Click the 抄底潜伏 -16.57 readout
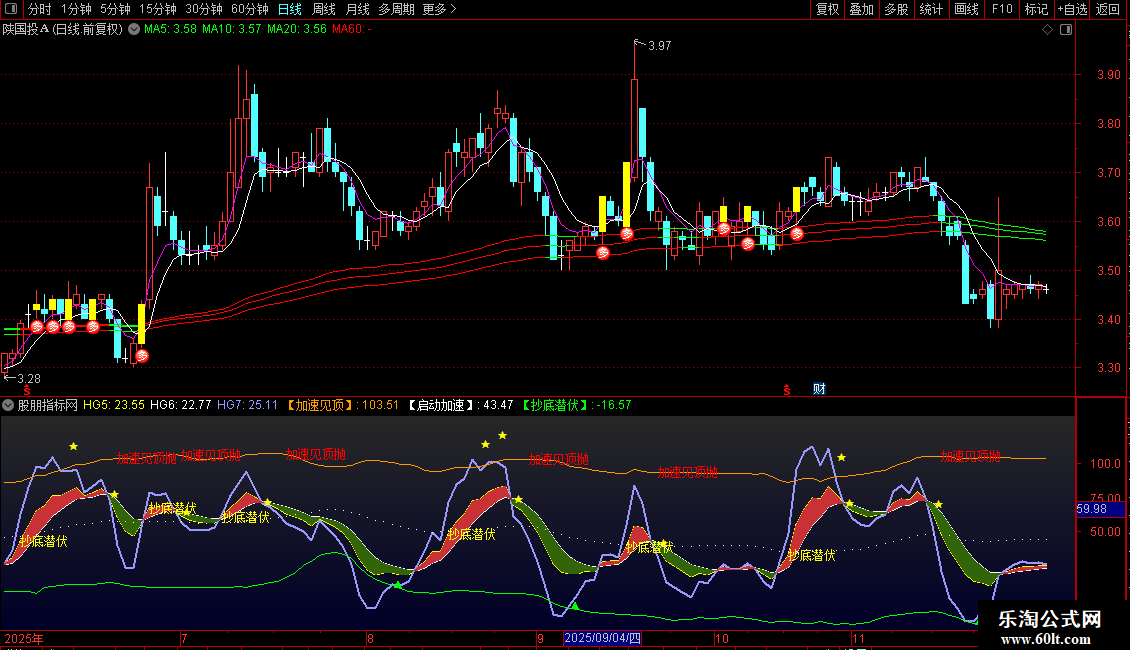The height and width of the screenshot is (650, 1130). (x=575, y=405)
